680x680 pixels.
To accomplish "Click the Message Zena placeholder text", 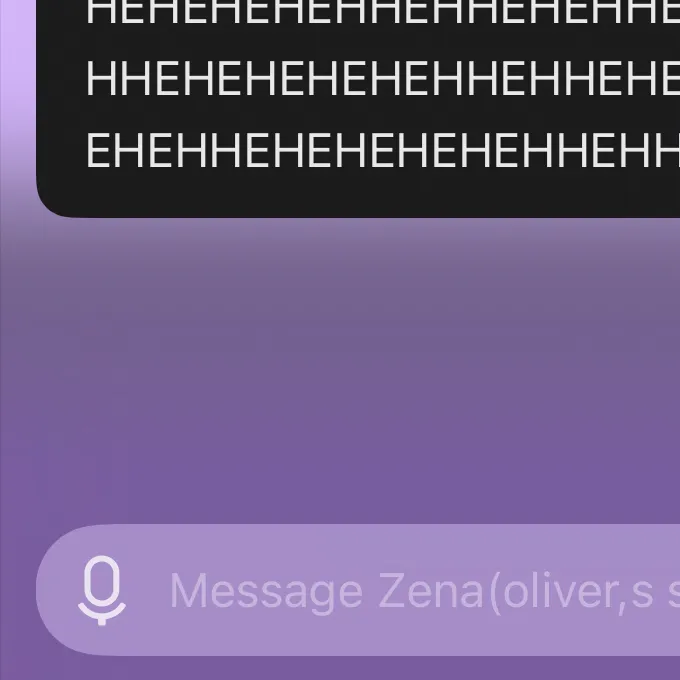I will point(424,592).
